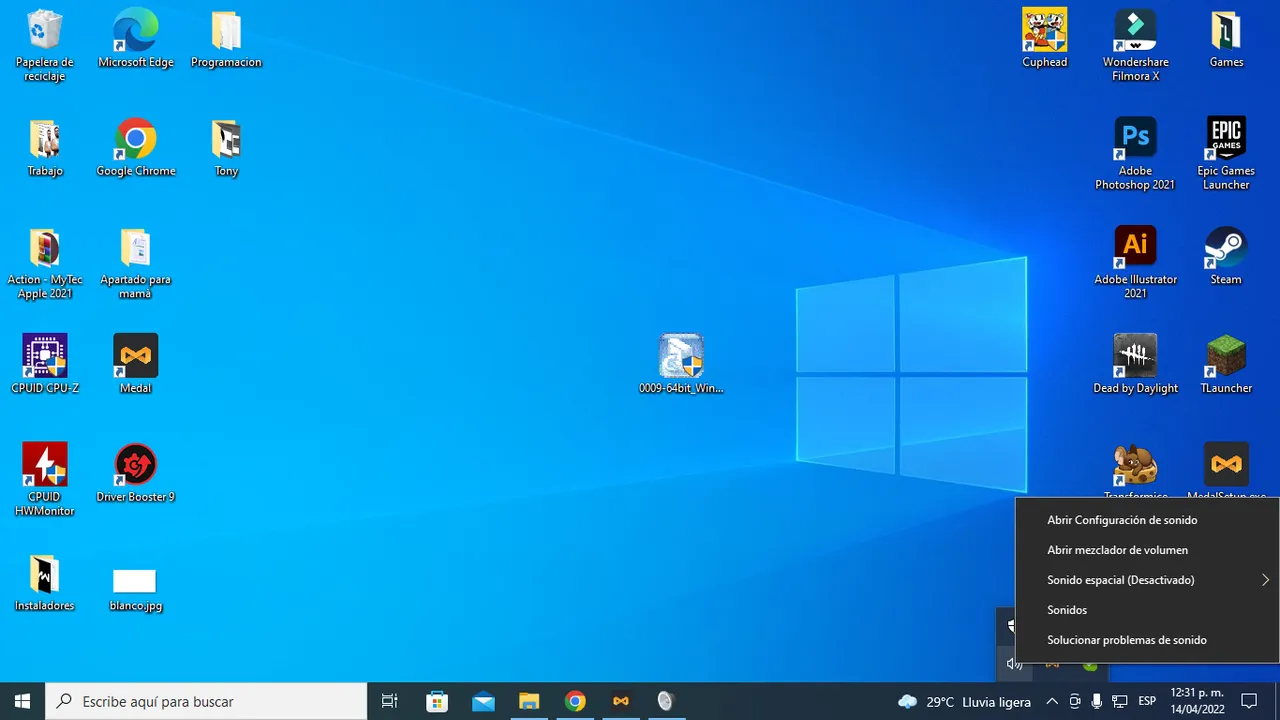Click the Show desktop taskbar strip
Screen dimensions: 1280x720
click(x=1277, y=701)
